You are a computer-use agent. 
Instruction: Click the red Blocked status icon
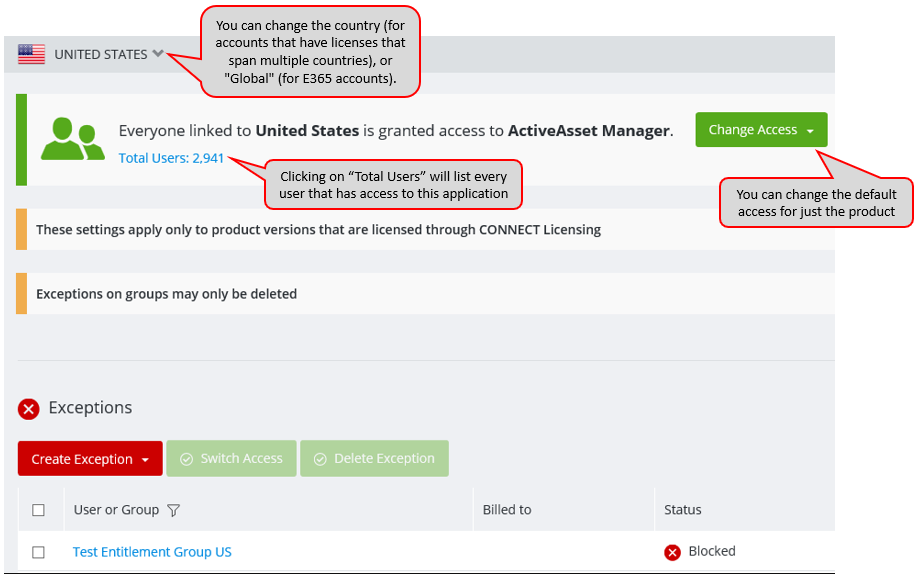[x=673, y=552]
